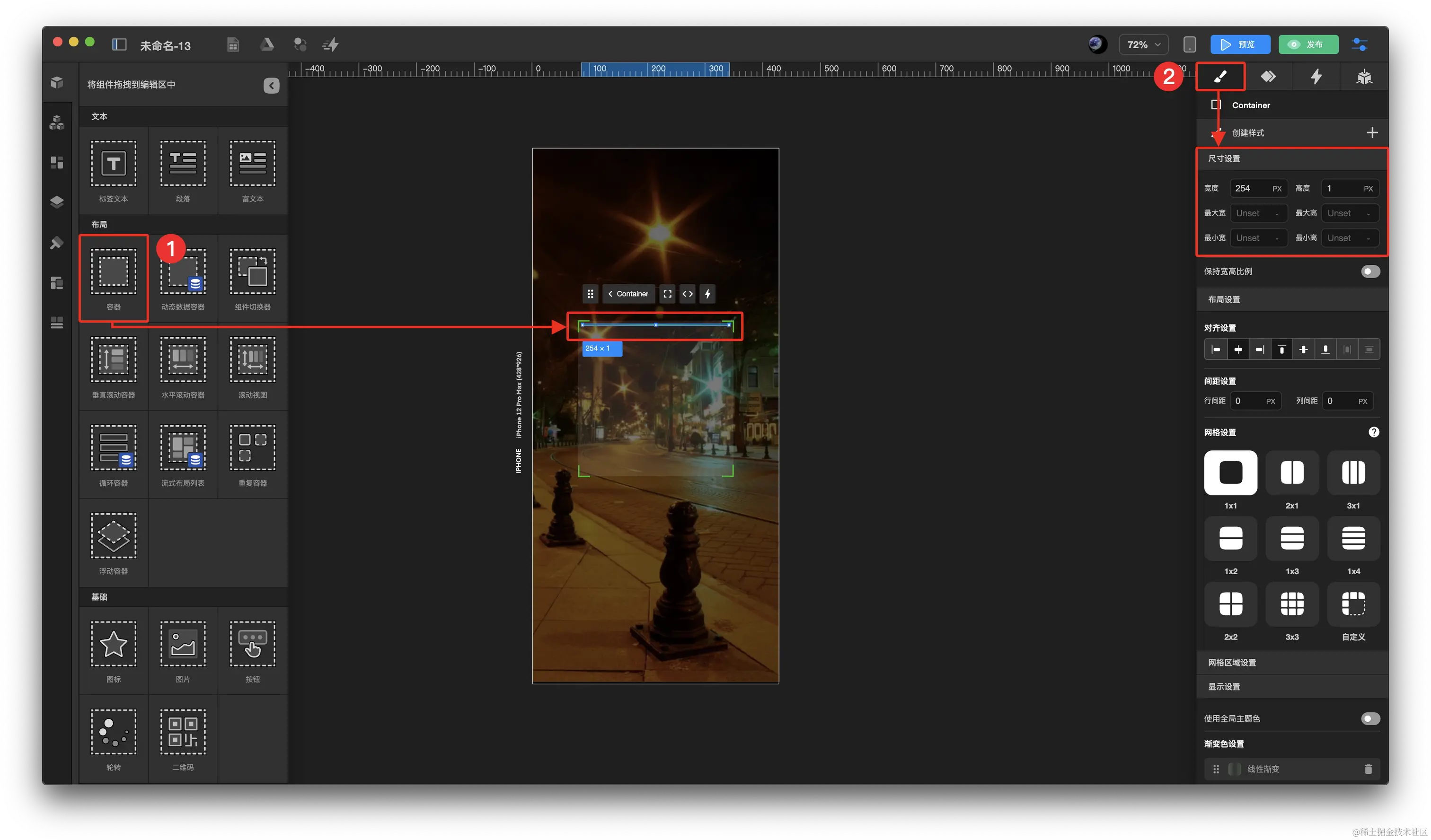Click the device phone icon in top bar
Image resolution: width=1431 pixels, height=840 pixels.
(x=1189, y=44)
